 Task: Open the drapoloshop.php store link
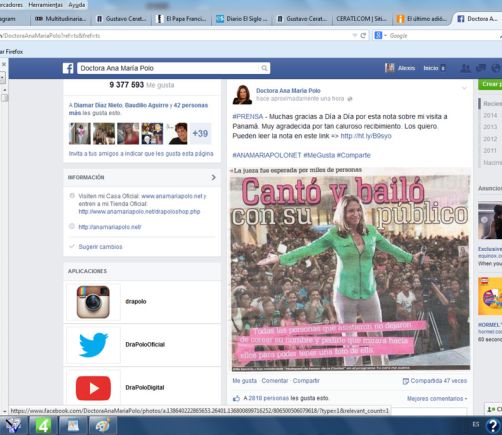coord(139,212)
